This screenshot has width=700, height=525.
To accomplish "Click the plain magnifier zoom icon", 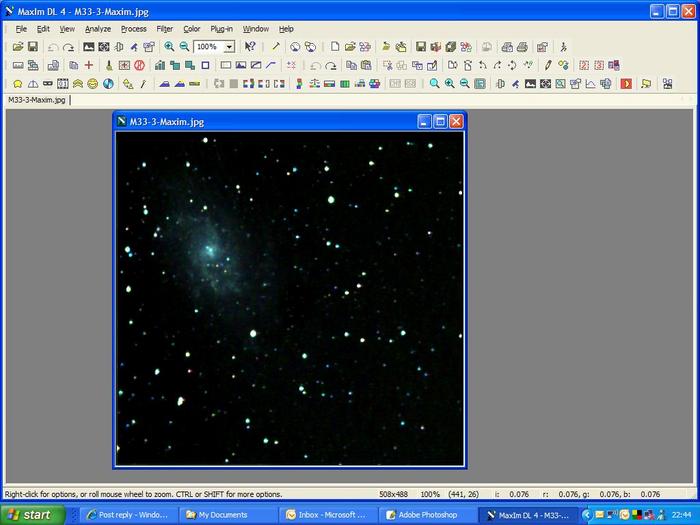I will click(434, 83).
